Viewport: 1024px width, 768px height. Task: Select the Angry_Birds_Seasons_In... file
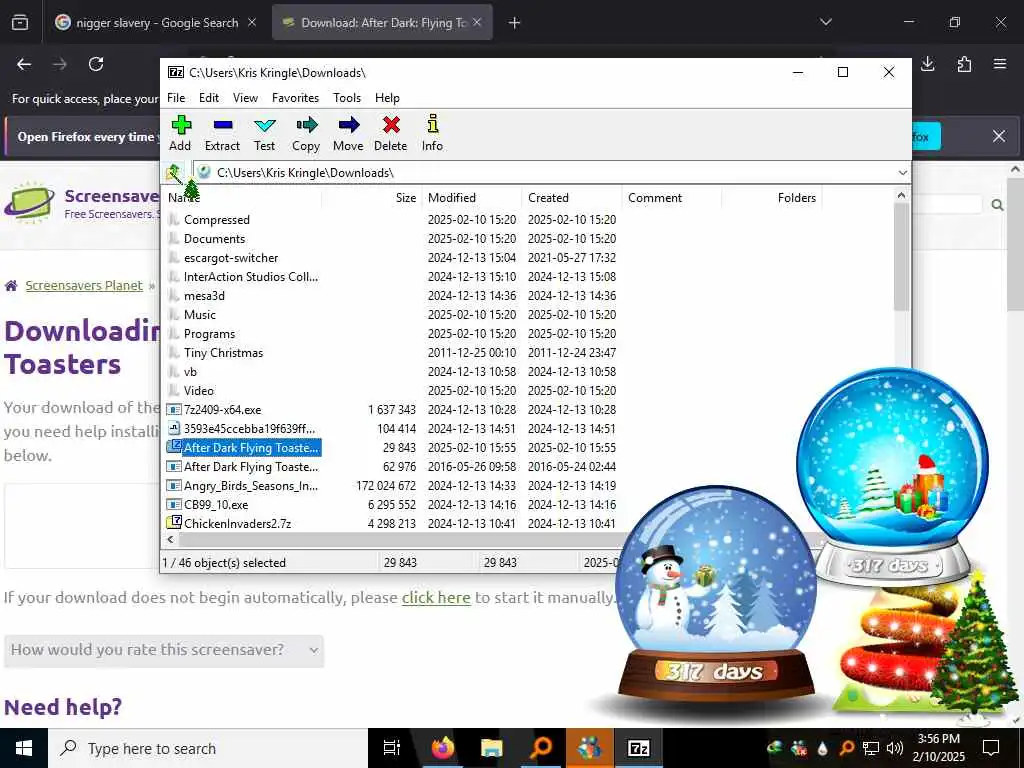pyautogui.click(x=251, y=486)
